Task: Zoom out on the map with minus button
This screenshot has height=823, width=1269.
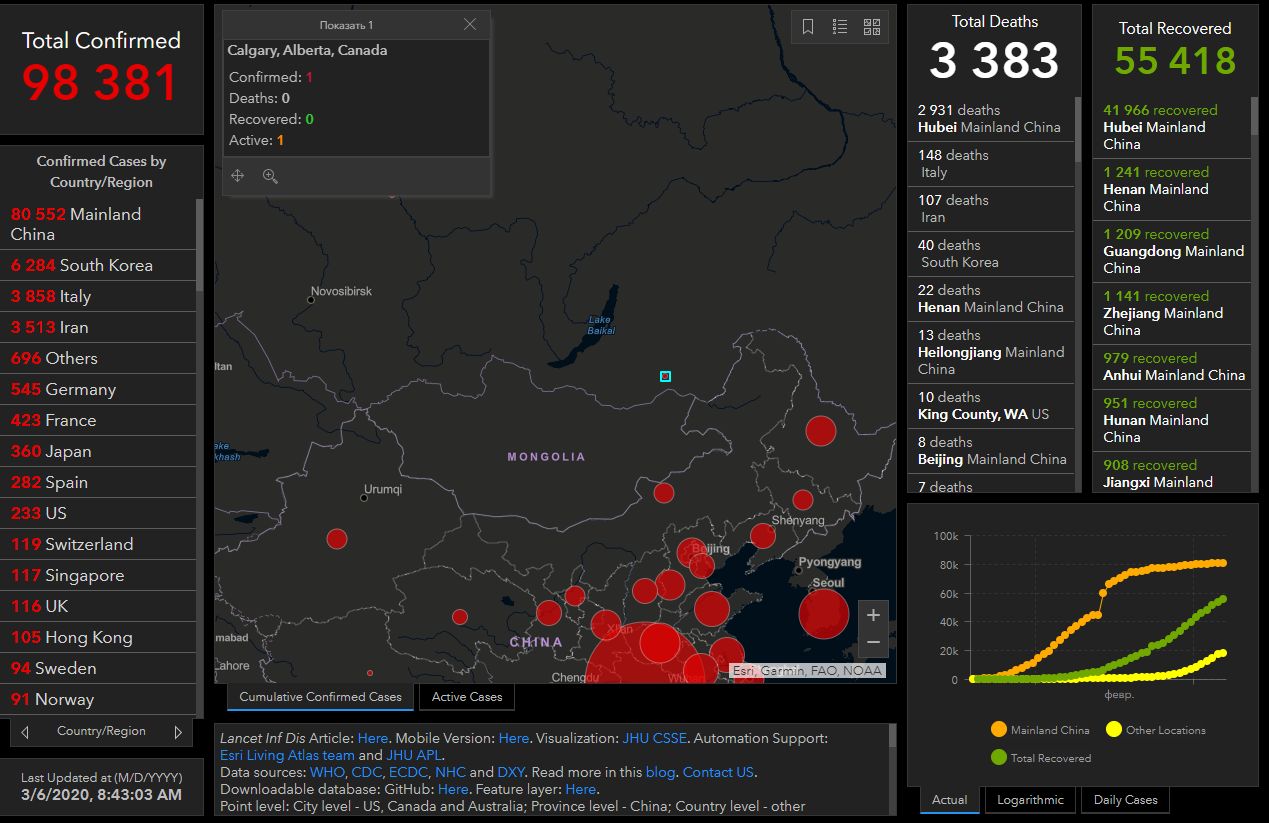Action: (x=873, y=642)
